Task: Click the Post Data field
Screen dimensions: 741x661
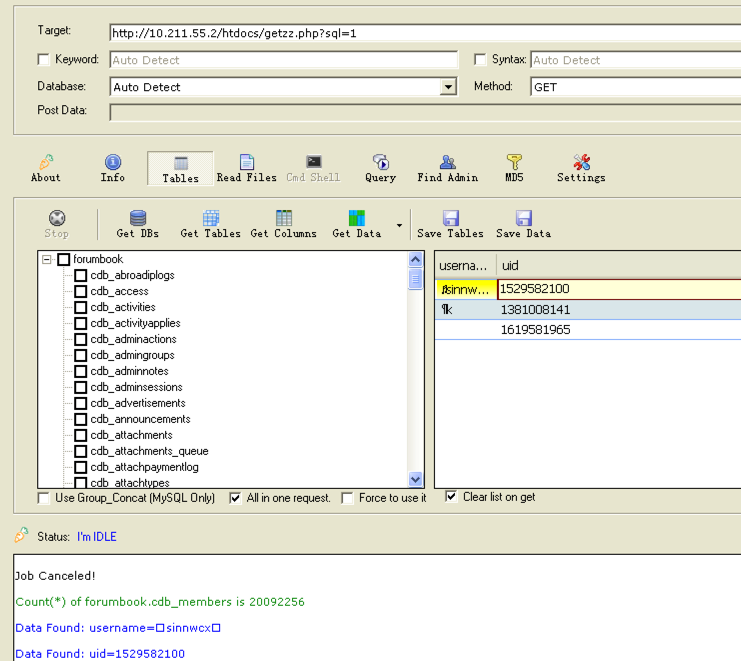Action: tap(425, 112)
